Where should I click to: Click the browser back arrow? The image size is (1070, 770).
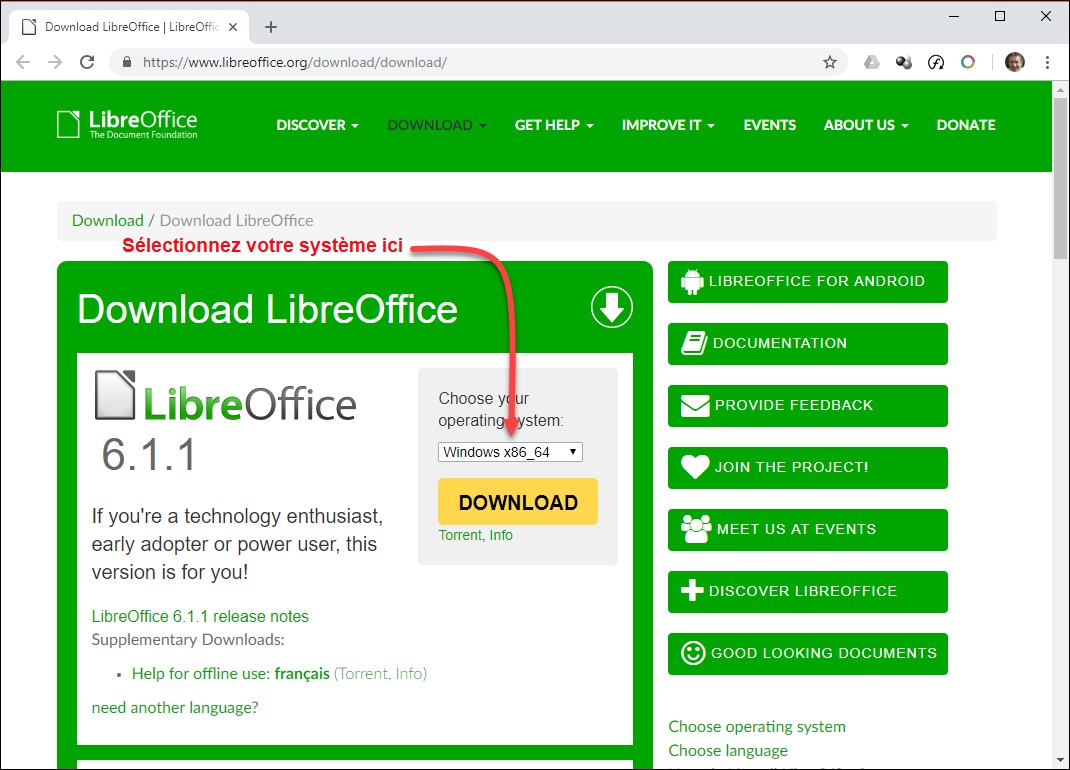23,62
